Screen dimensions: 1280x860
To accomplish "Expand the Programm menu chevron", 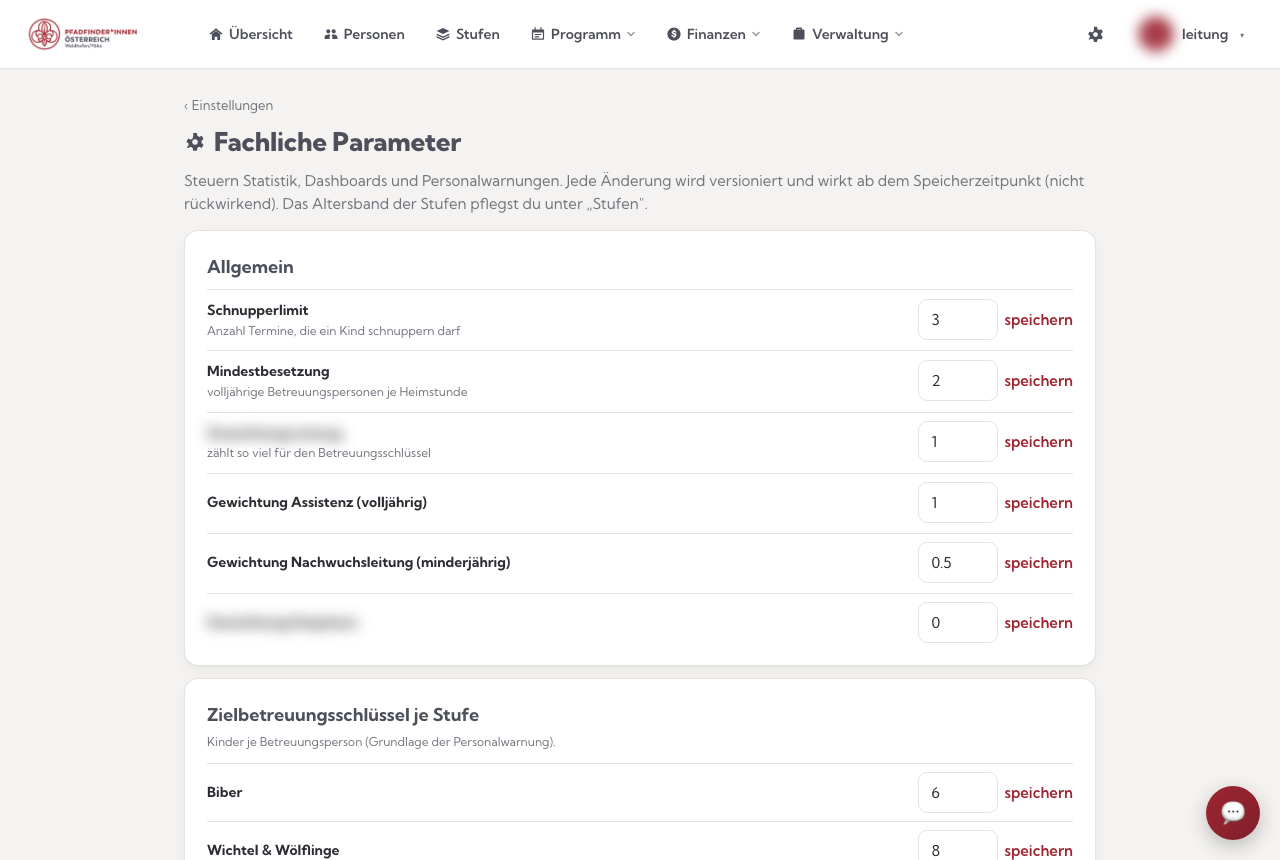I will [631, 34].
